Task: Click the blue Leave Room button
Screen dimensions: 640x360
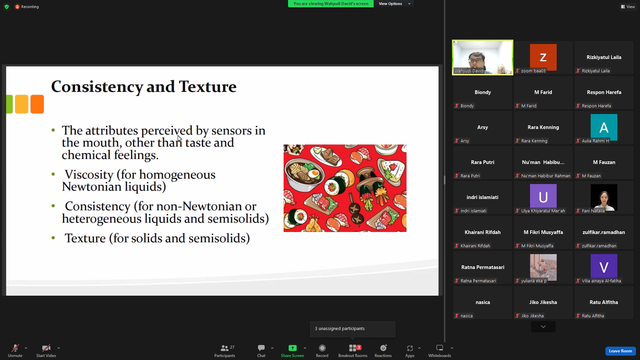Action: click(620, 351)
